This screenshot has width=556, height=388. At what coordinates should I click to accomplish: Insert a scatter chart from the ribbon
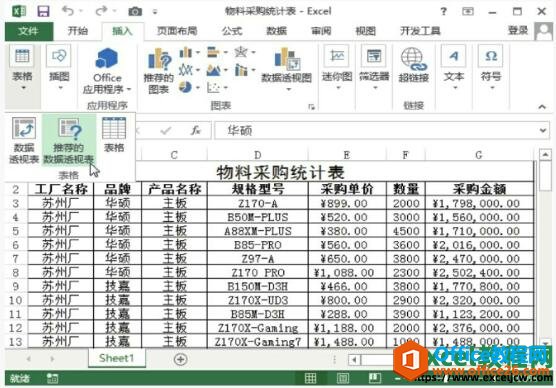(217, 87)
